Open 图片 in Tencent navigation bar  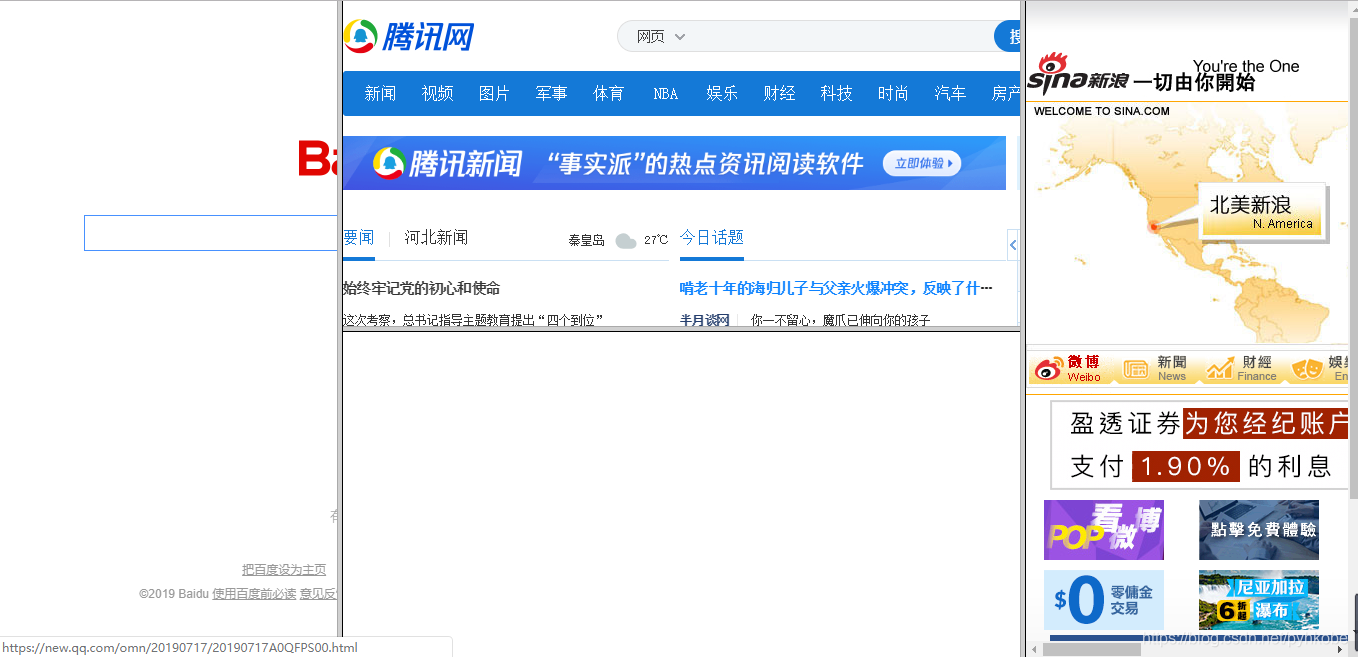click(x=494, y=94)
